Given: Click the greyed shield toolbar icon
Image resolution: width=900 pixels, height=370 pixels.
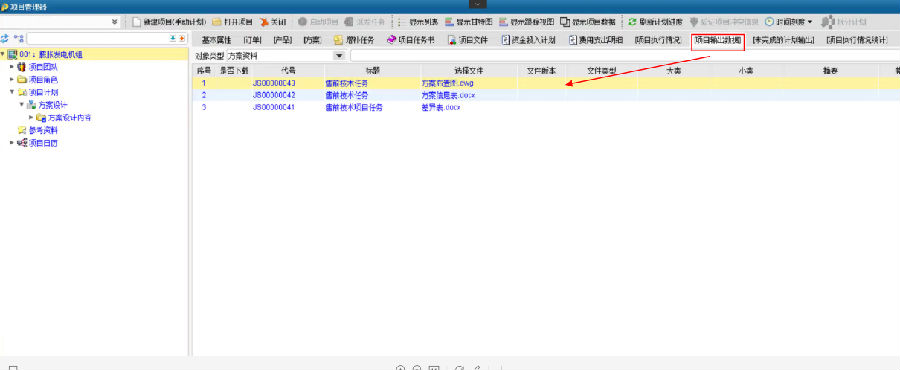Looking at the screenshot, I should [694, 22].
